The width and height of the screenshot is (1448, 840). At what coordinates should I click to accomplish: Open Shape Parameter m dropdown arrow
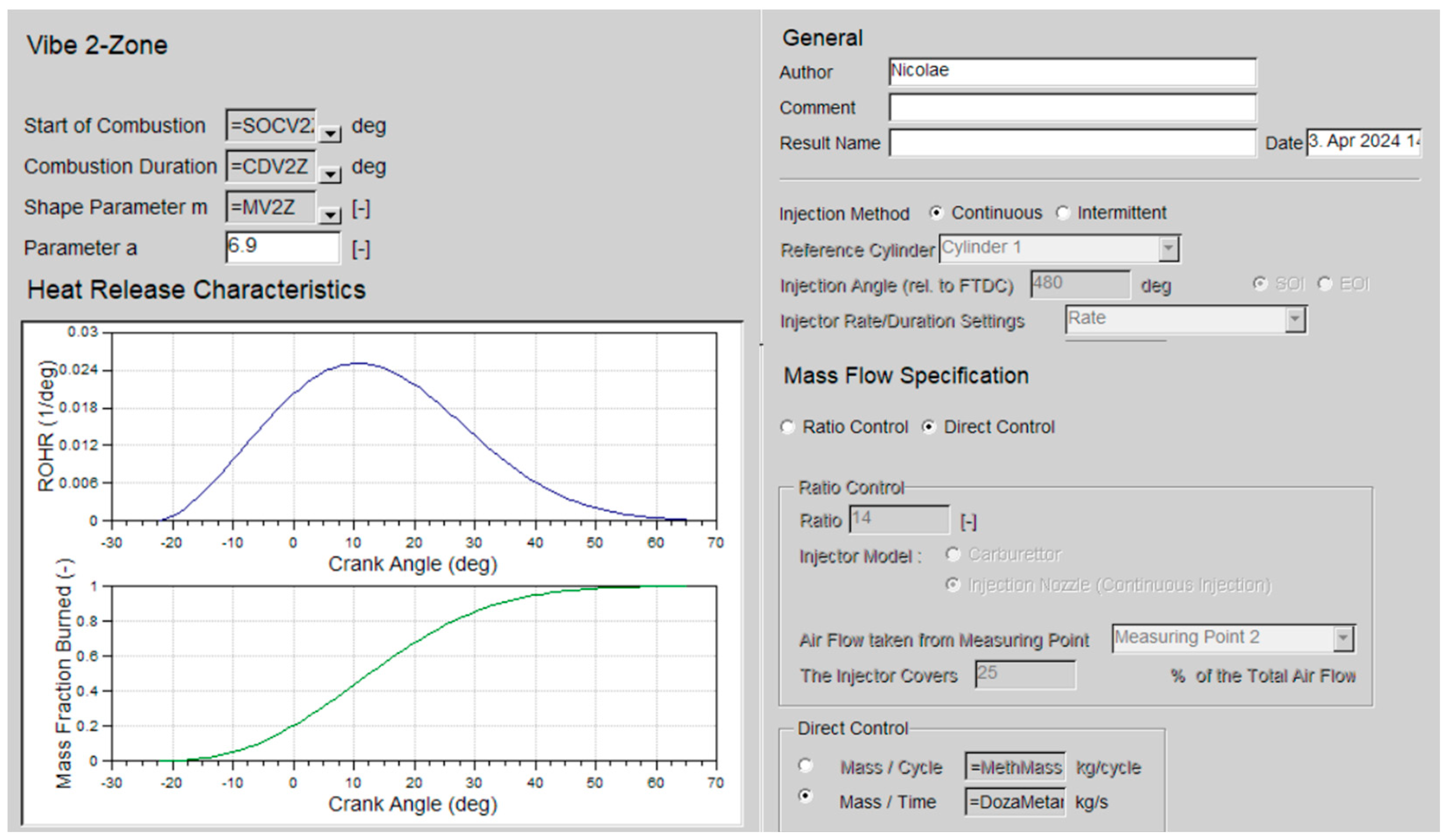[x=330, y=215]
